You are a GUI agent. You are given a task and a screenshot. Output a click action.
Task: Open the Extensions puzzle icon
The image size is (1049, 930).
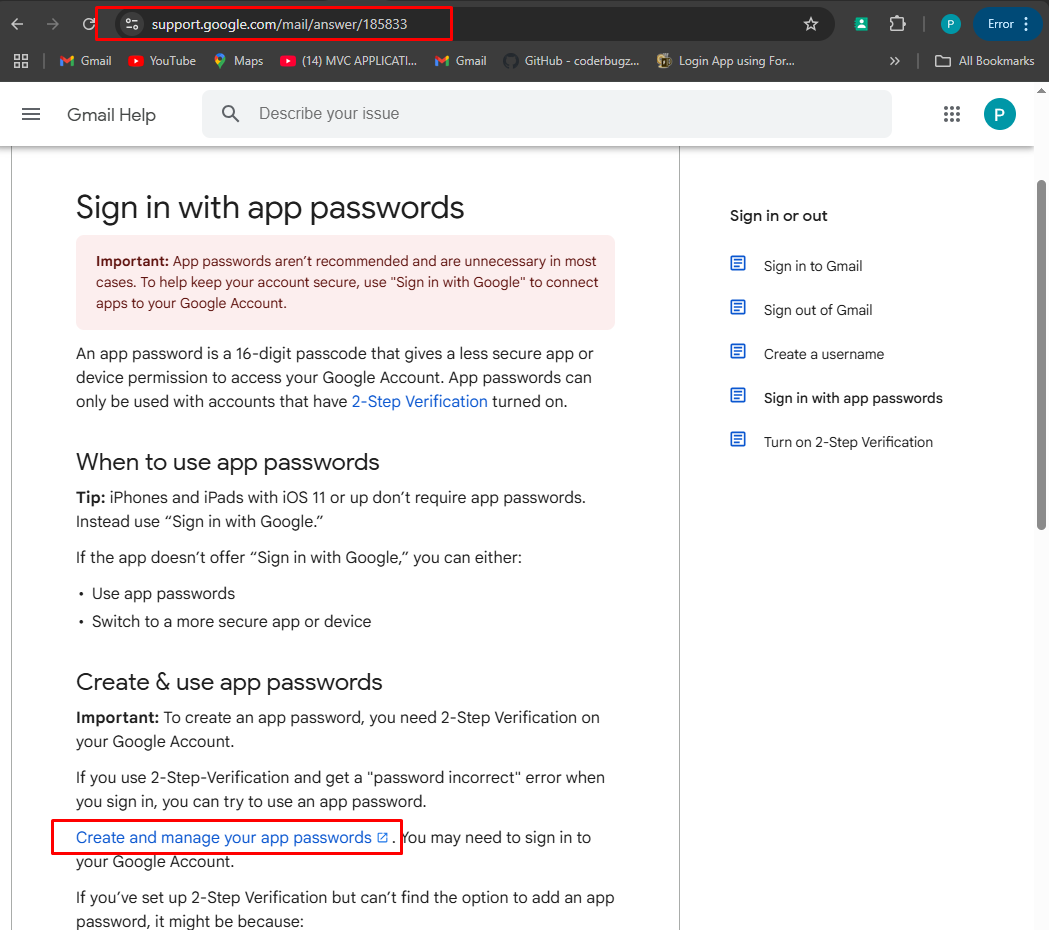(897, 24)
